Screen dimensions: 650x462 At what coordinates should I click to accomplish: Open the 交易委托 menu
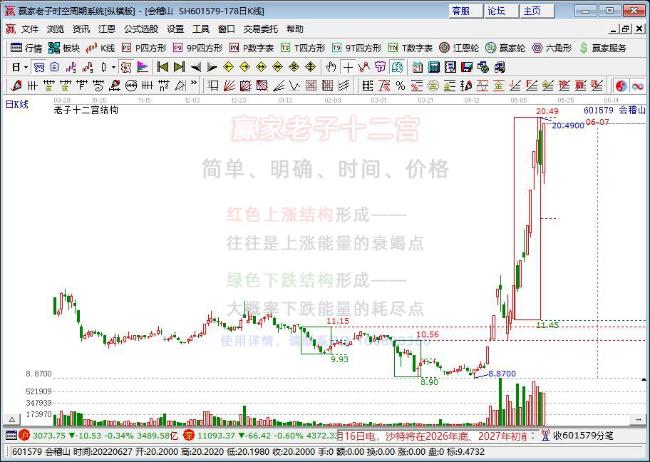260,29
